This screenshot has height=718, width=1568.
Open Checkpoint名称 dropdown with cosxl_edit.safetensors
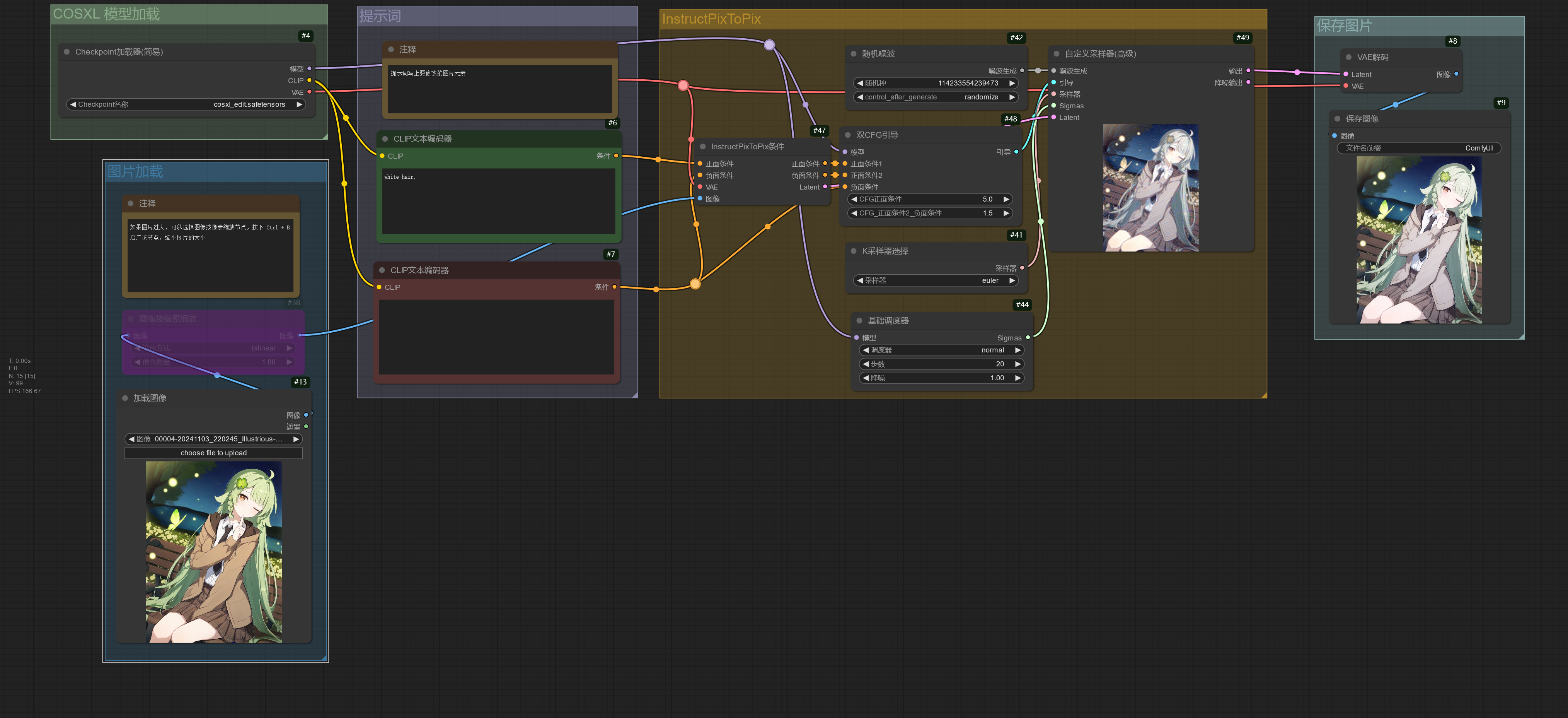(x=186, y=105)
